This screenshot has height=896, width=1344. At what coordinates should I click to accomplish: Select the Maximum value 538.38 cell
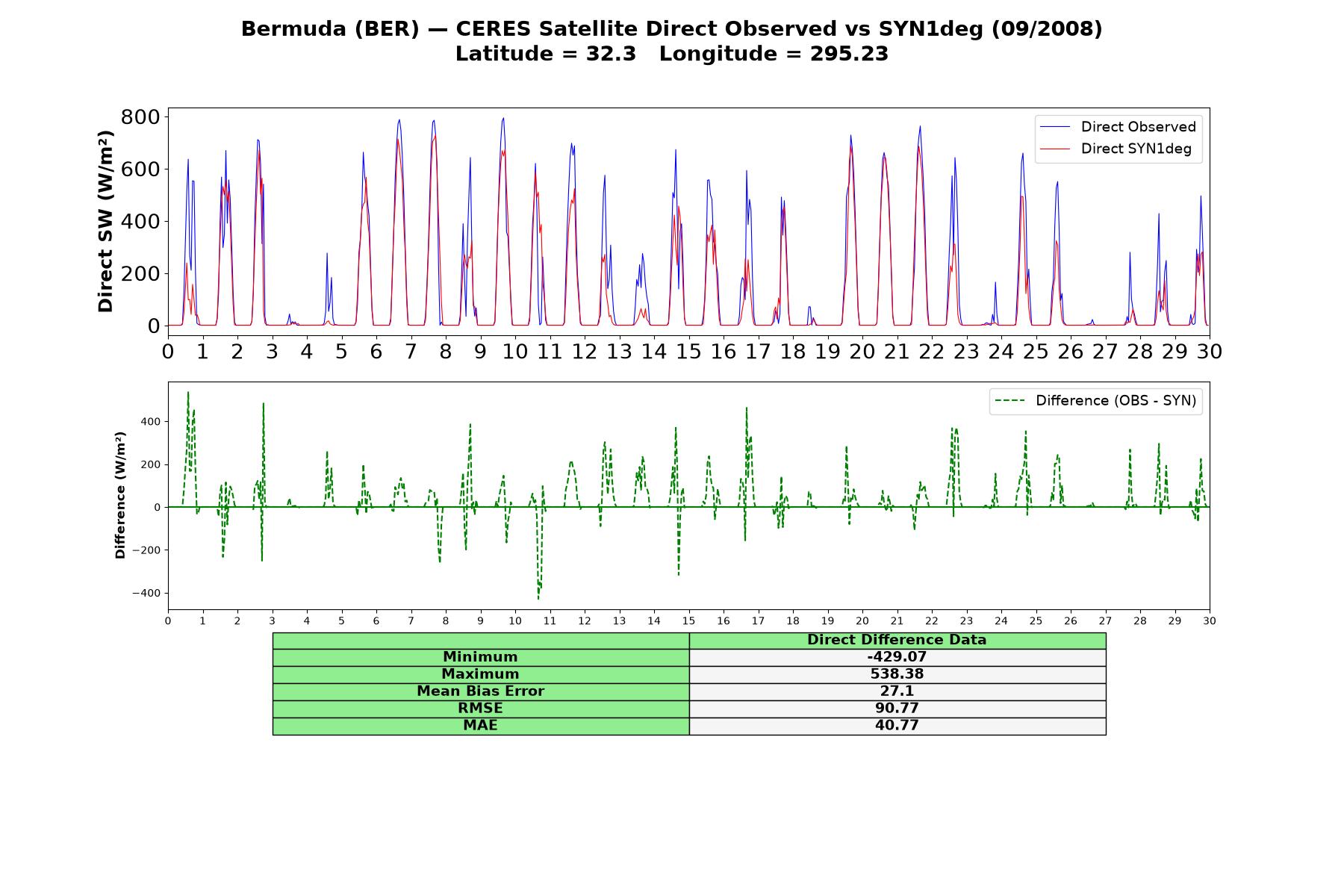(897, 674)
